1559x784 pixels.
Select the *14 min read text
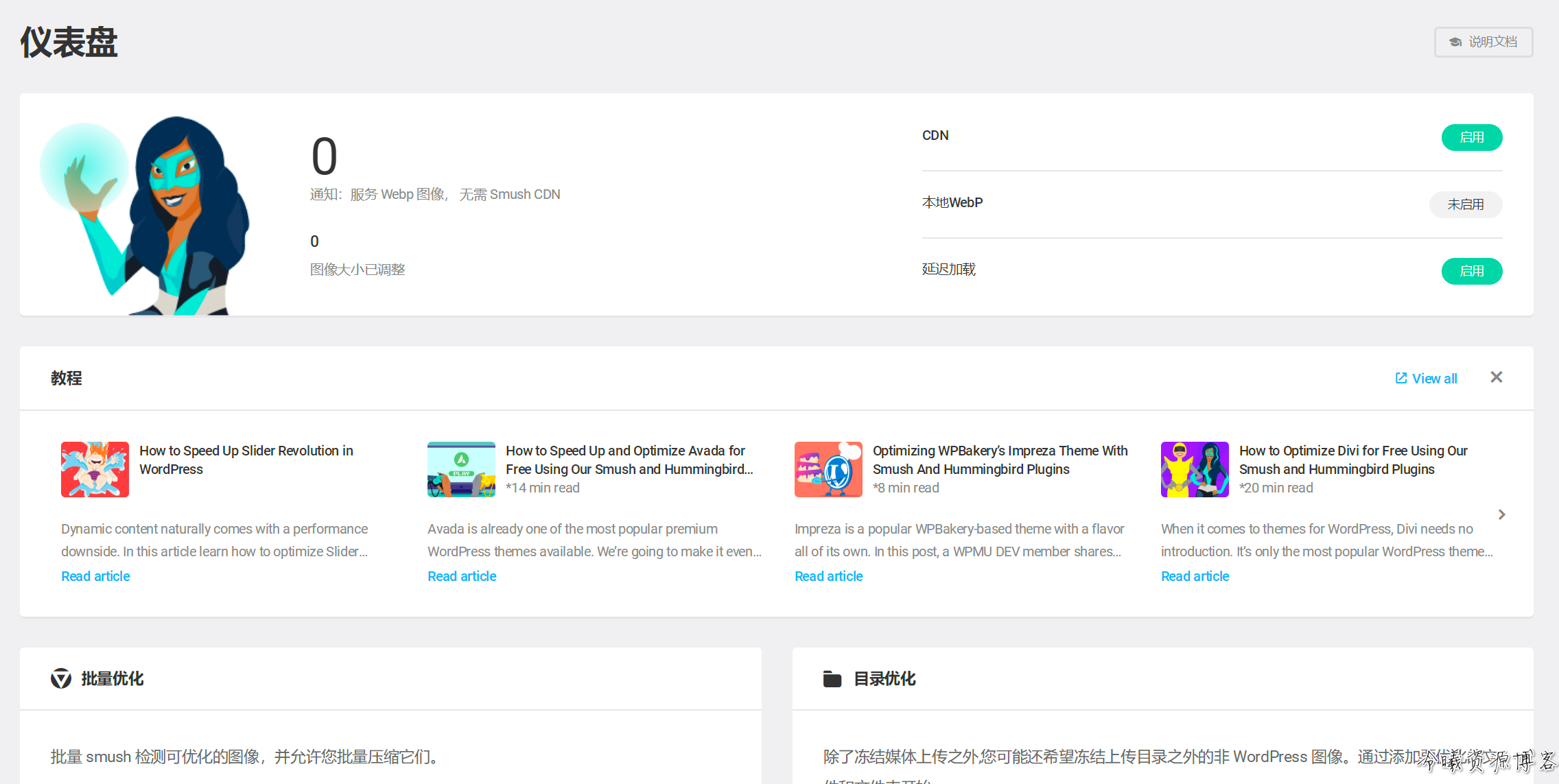click(543, 488)
